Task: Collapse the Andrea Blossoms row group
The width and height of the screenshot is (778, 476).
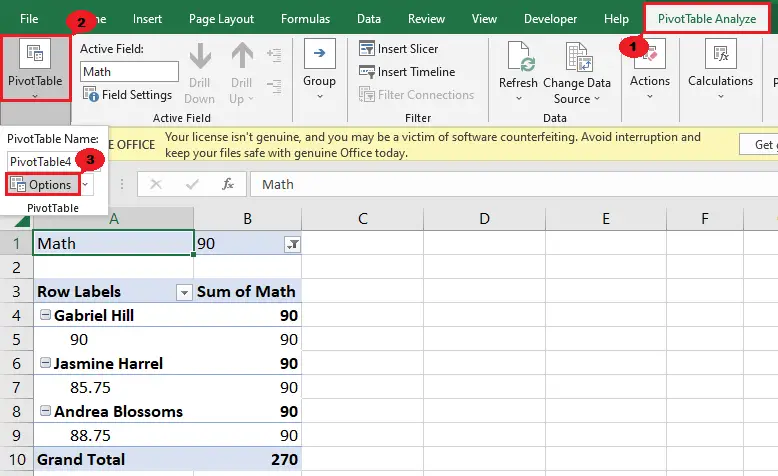Action: [45, 411]
